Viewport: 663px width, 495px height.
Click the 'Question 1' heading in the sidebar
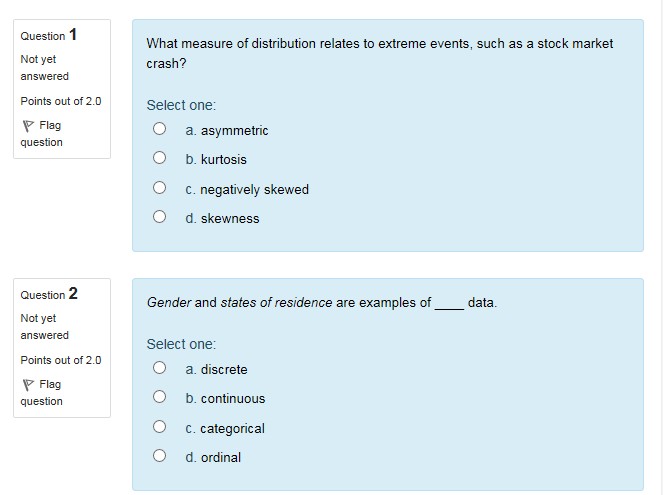[49, 36]
